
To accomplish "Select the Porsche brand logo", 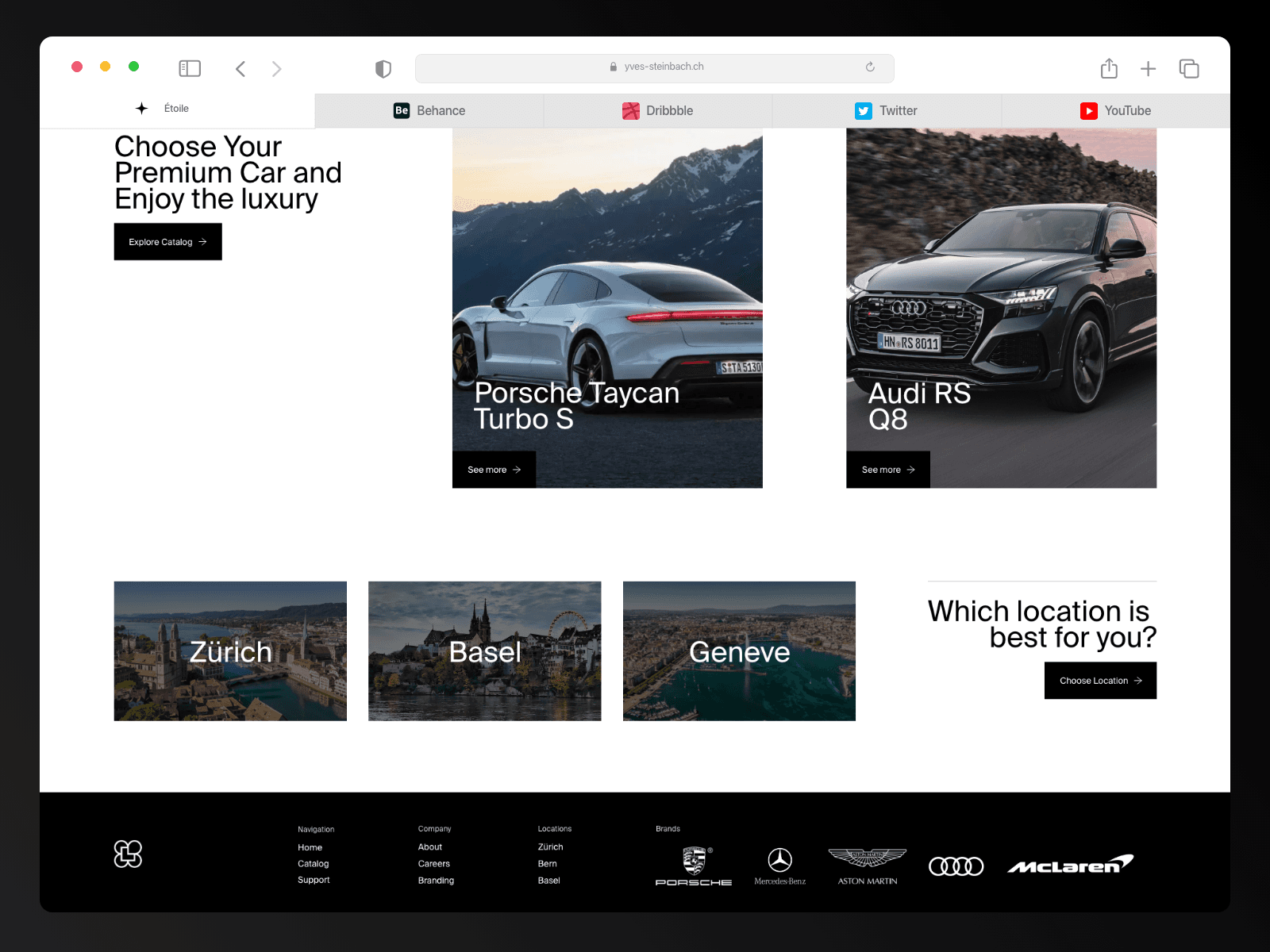I will point(694,866).
